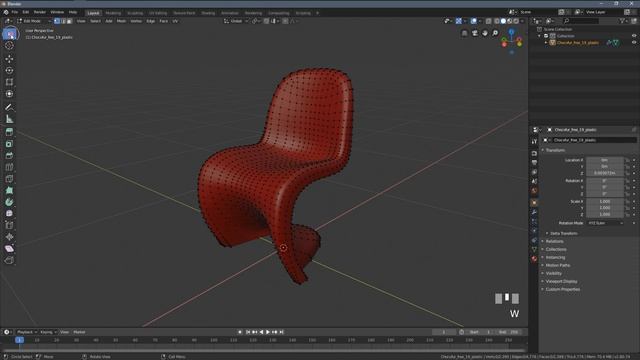Viewport: 640px width, 360px height.
Task: Open the Global transform orientation dropdown
Action: click(x=236, y=21)
